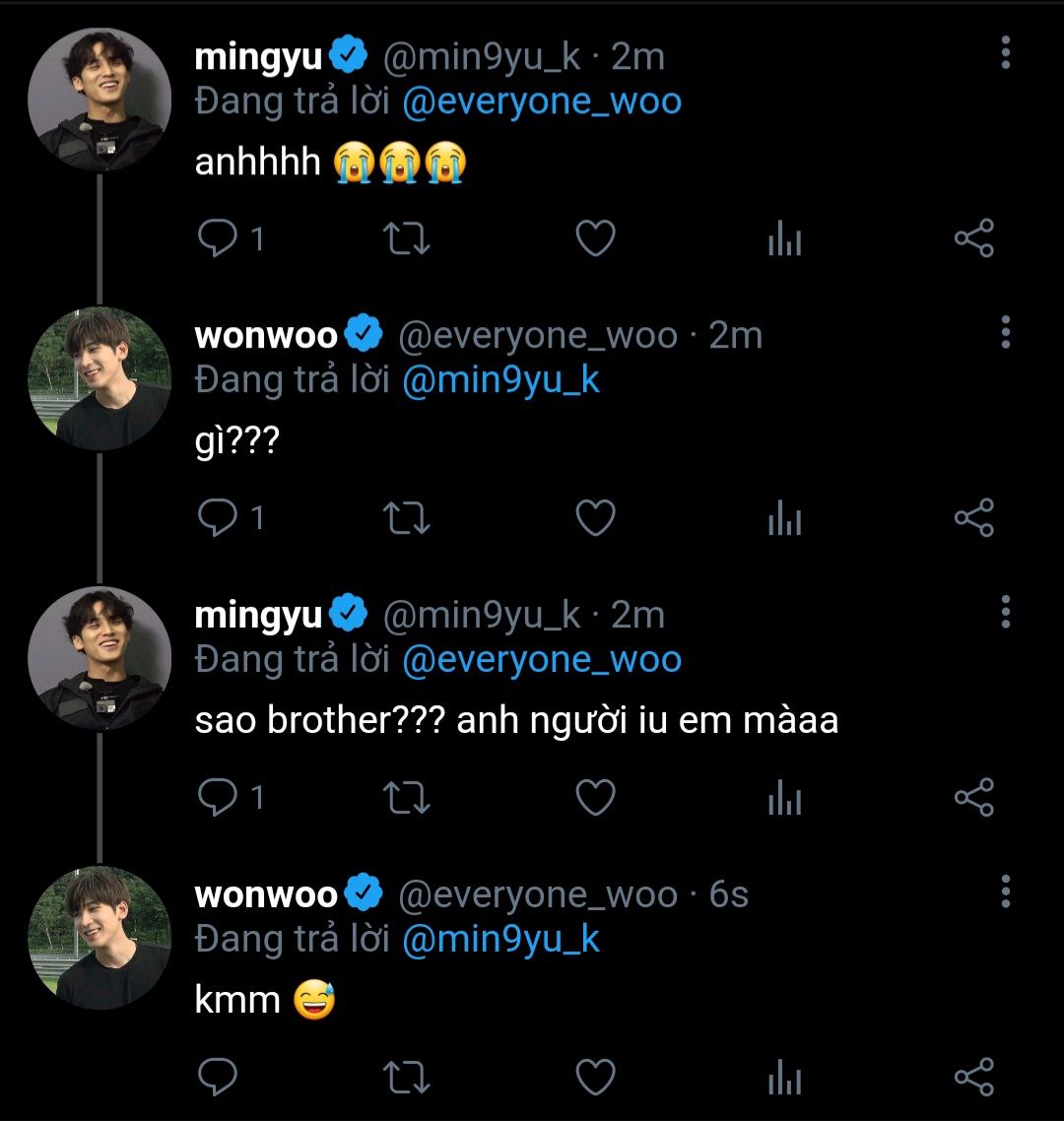
Task: Like mingyu's "anhhhh" crying tweet
Action: point(595,238)
